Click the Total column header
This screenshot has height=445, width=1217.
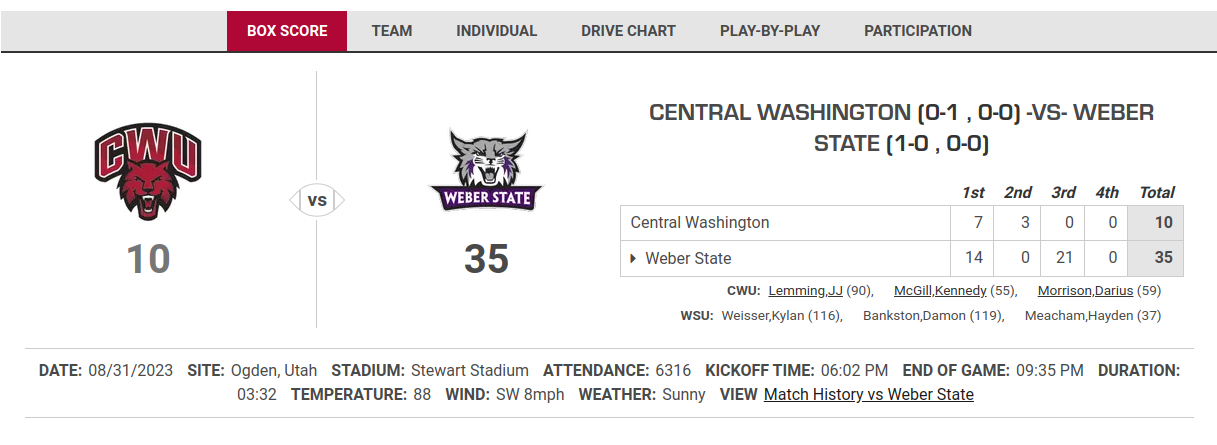1157,192
